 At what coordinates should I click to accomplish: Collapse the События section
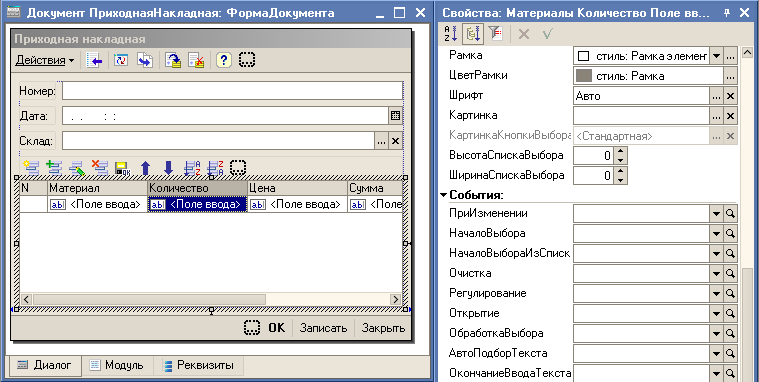point(443,195)
